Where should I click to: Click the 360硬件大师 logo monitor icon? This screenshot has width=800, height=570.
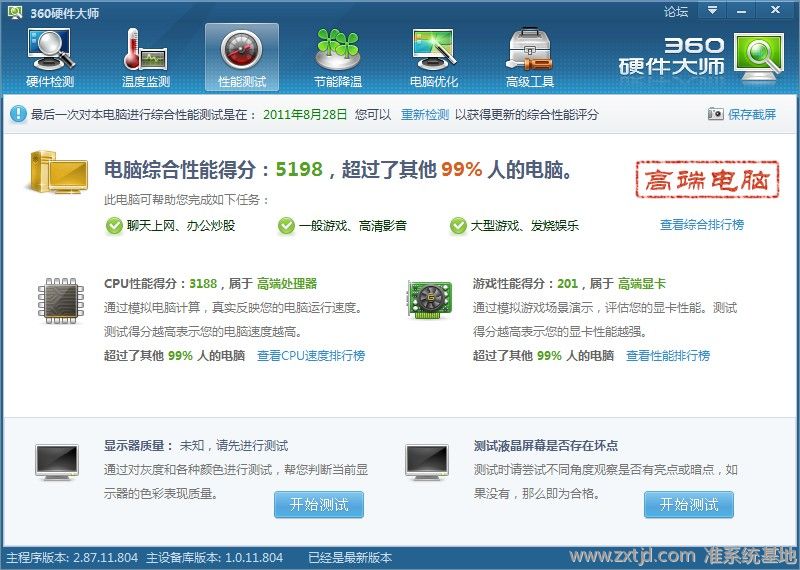(x=759, y=57)
